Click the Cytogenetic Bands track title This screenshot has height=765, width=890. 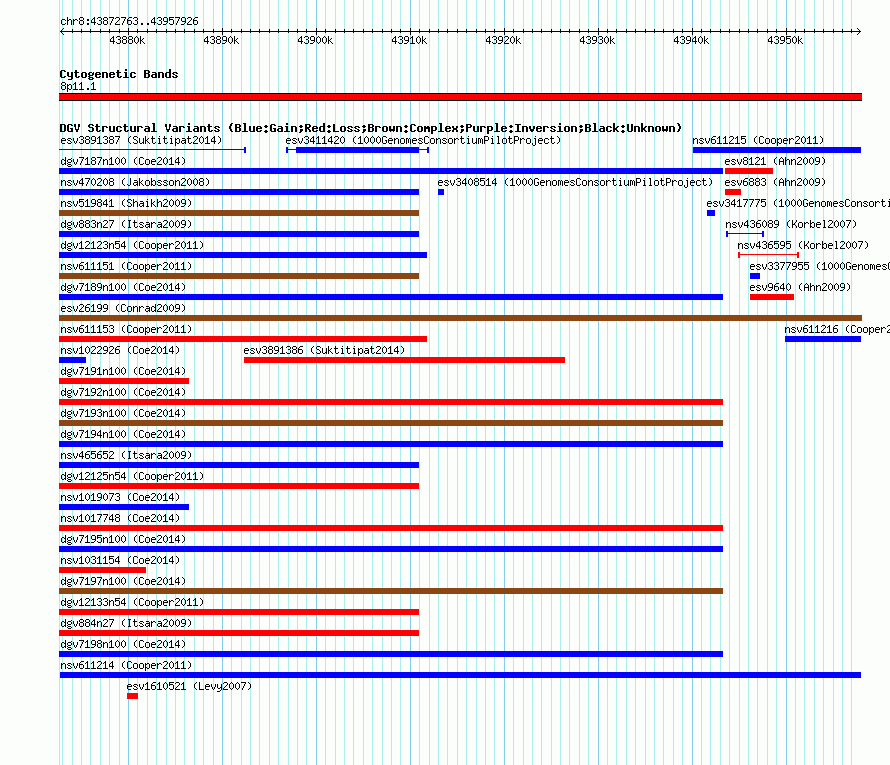pyautogui.click(x=119, y=74)
